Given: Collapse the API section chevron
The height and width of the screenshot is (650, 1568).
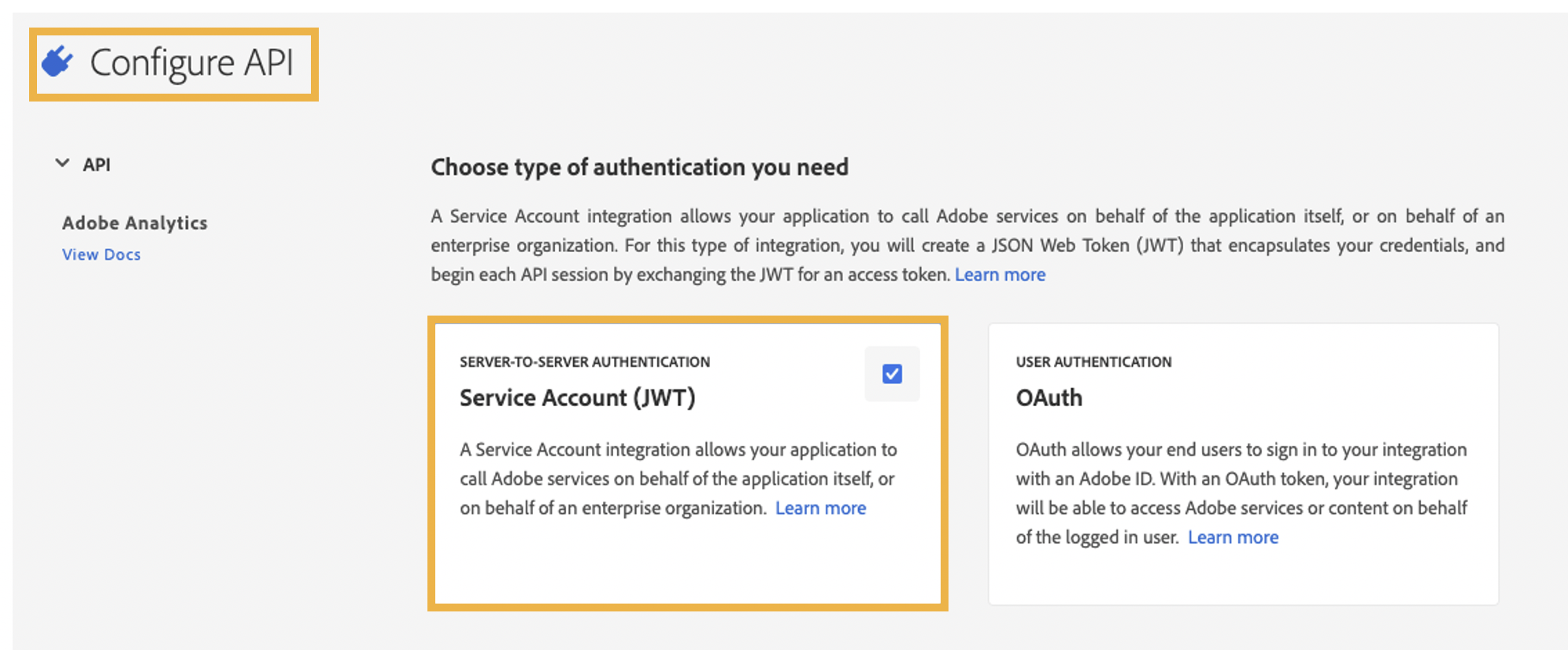Looking at the screenshot, I should pos(62,164).
